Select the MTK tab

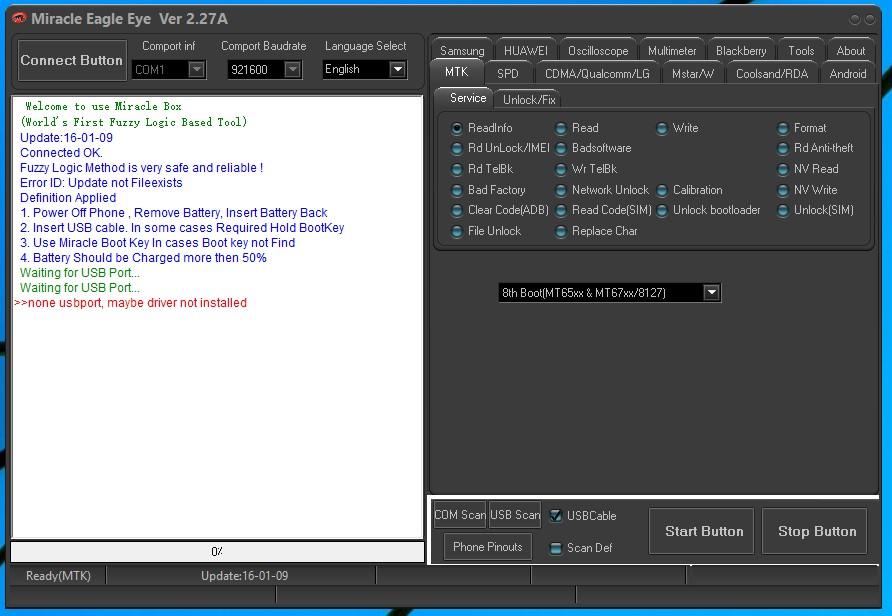click(x=456, y=72)
